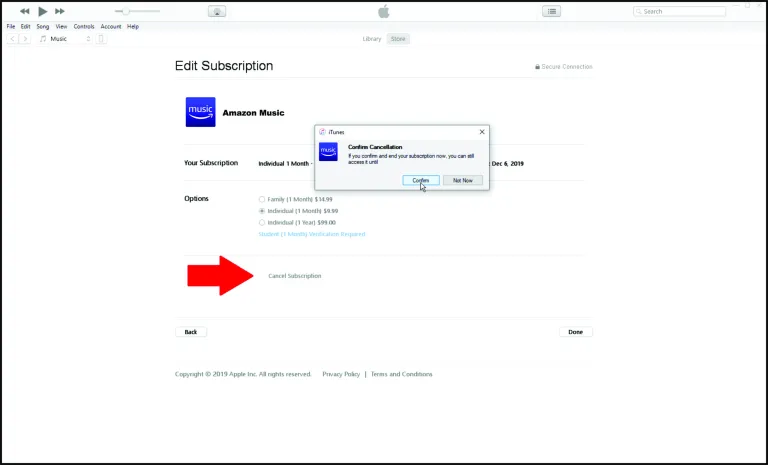768x465 pixels.
Task: Click the 'Individual 1 Month' subscription text
Action: pos(284,164)
